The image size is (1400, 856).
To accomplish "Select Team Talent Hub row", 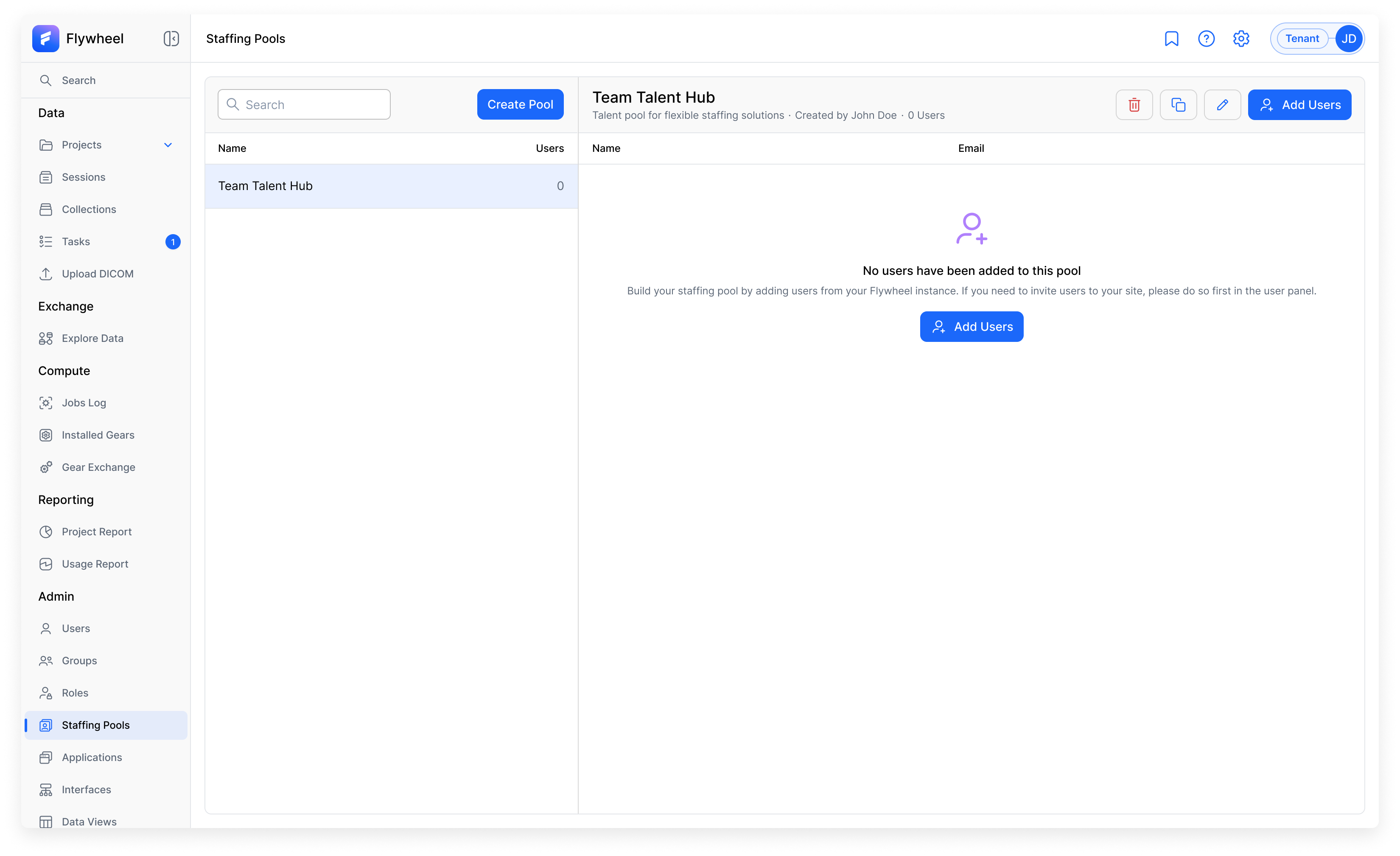I will coord(391,186).
